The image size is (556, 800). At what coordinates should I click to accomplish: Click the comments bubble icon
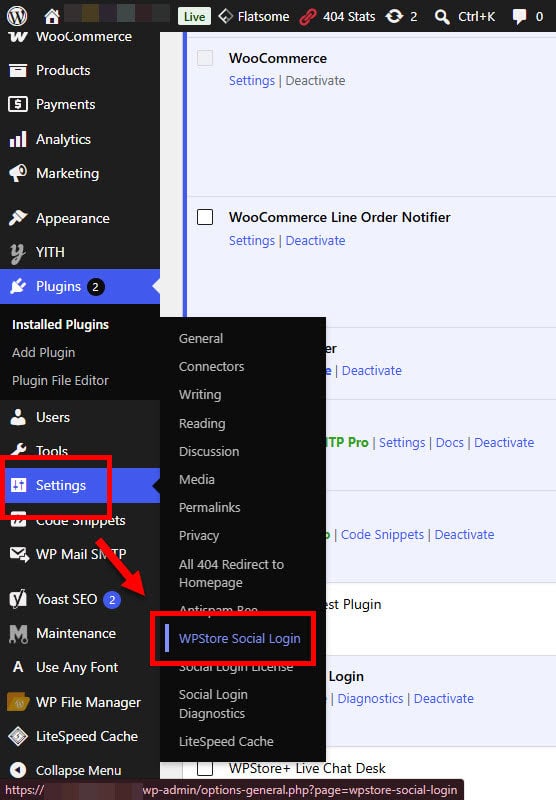tap(519, 16)
